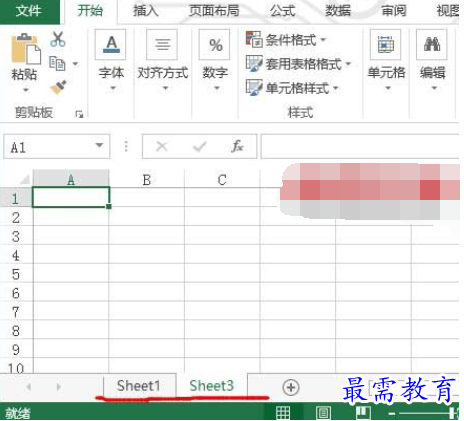Viewport: 464px width, 421px height.
Task: Select row 5 header
Action: (x=16, y=274)
